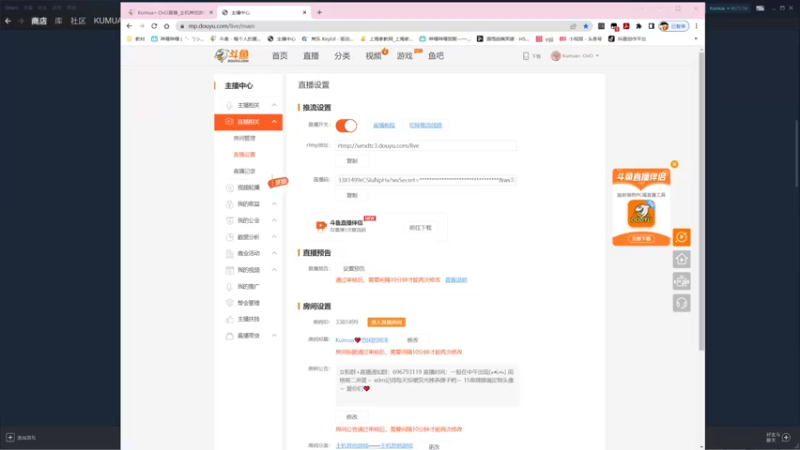Screen dimensions: 800x450
Task: Open Steam friends chat icon
Action: 786,437
